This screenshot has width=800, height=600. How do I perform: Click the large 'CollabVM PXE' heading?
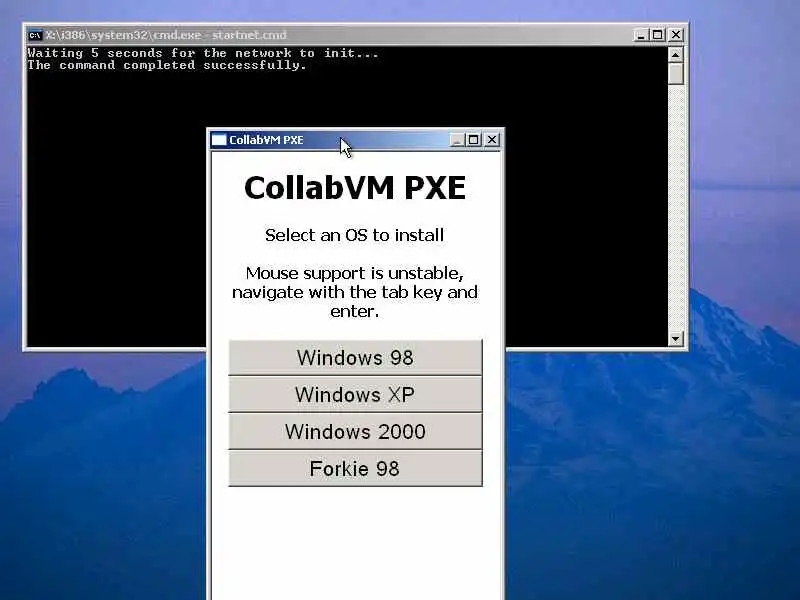point(355,188)
